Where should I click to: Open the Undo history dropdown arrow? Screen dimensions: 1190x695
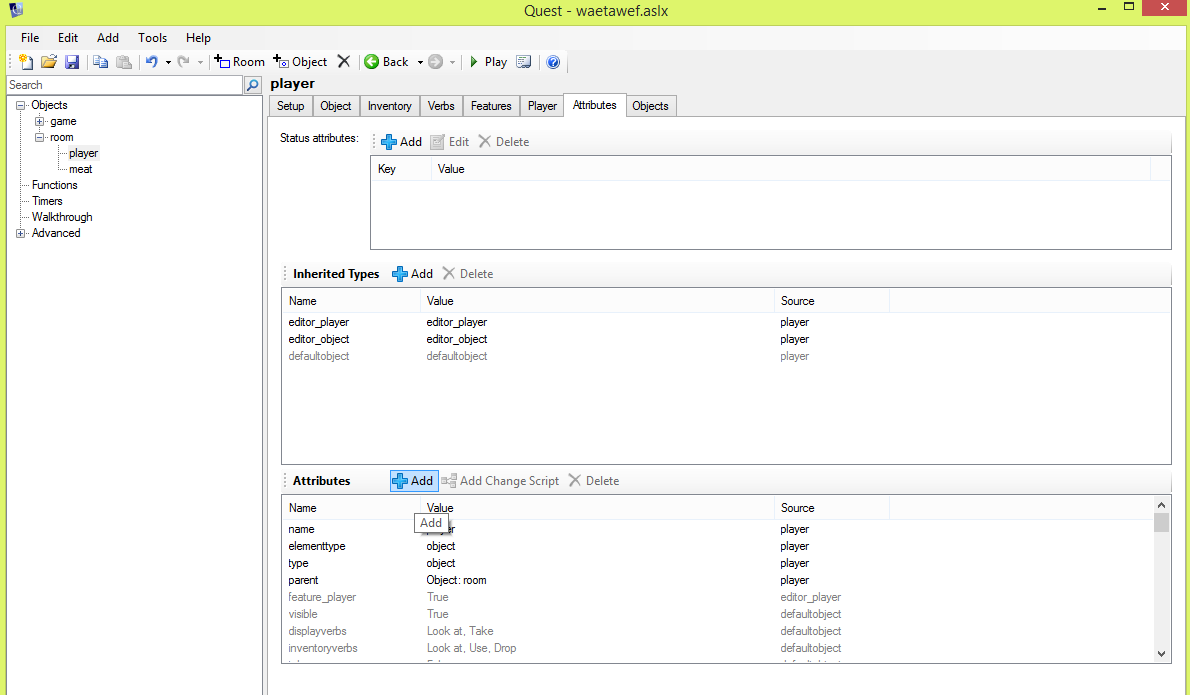(168, 62)
